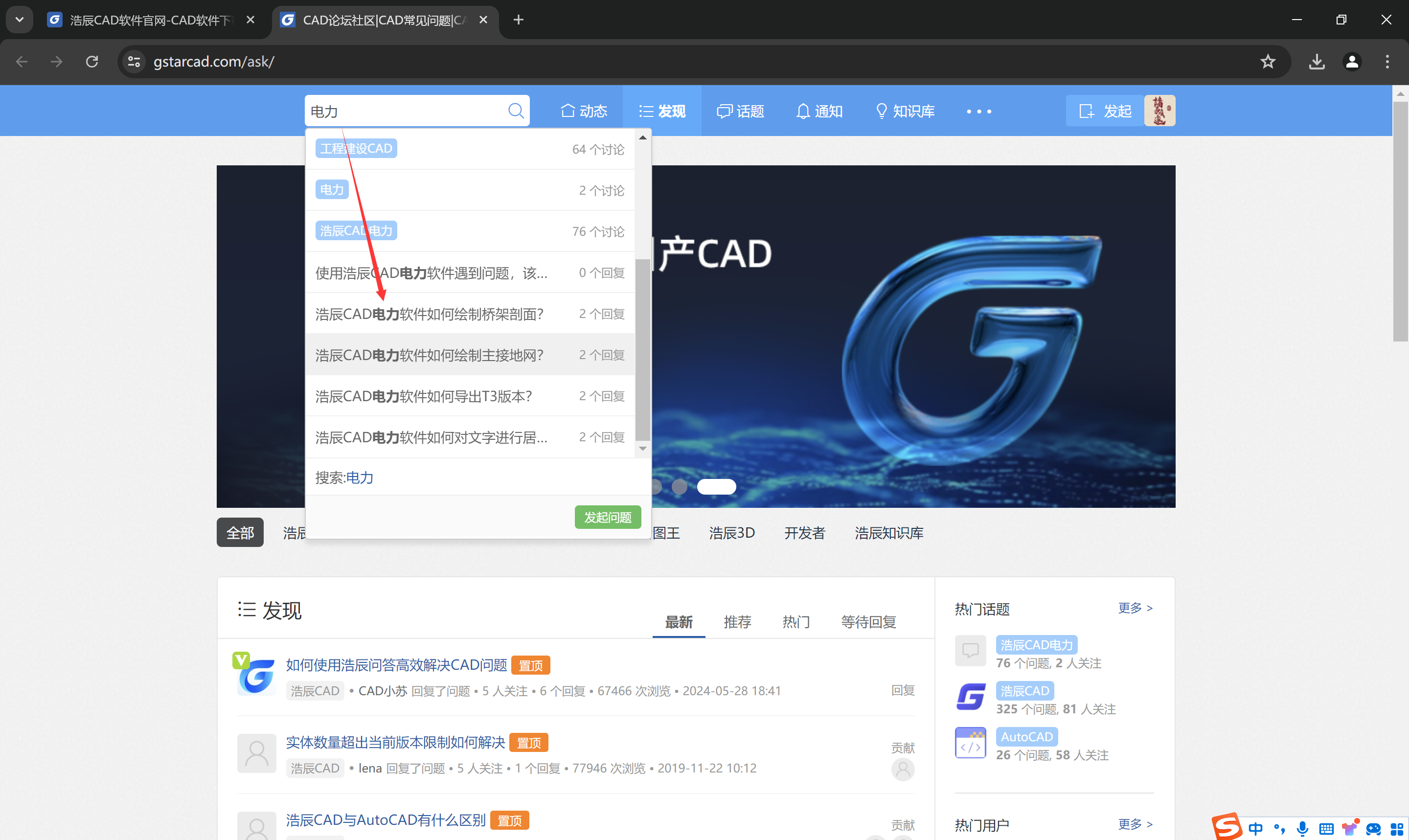Bookmark this page with star icon
Screen dimensions: 1409x840
coord(1268,61)
